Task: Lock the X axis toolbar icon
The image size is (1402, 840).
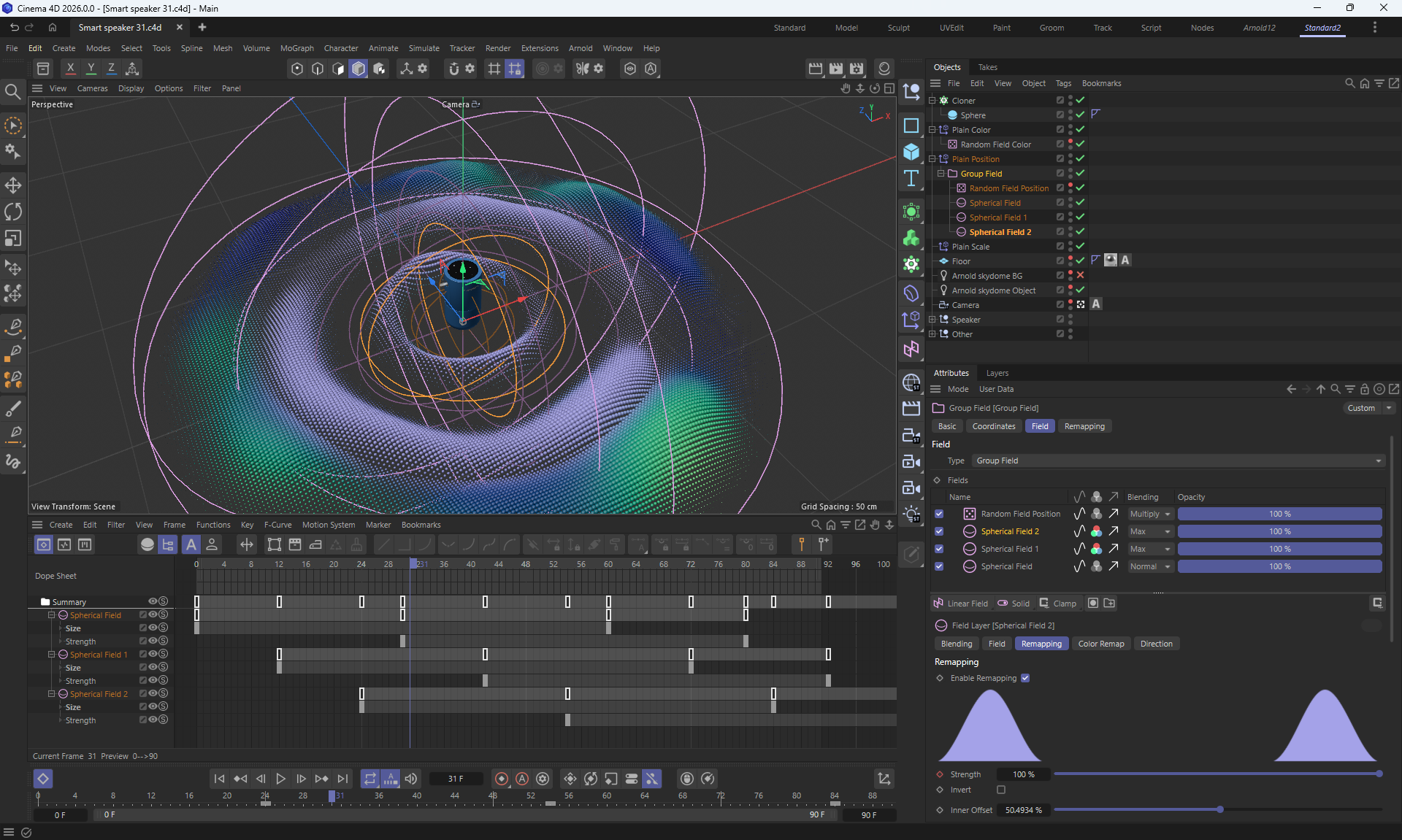Action: tap(70, 69)
